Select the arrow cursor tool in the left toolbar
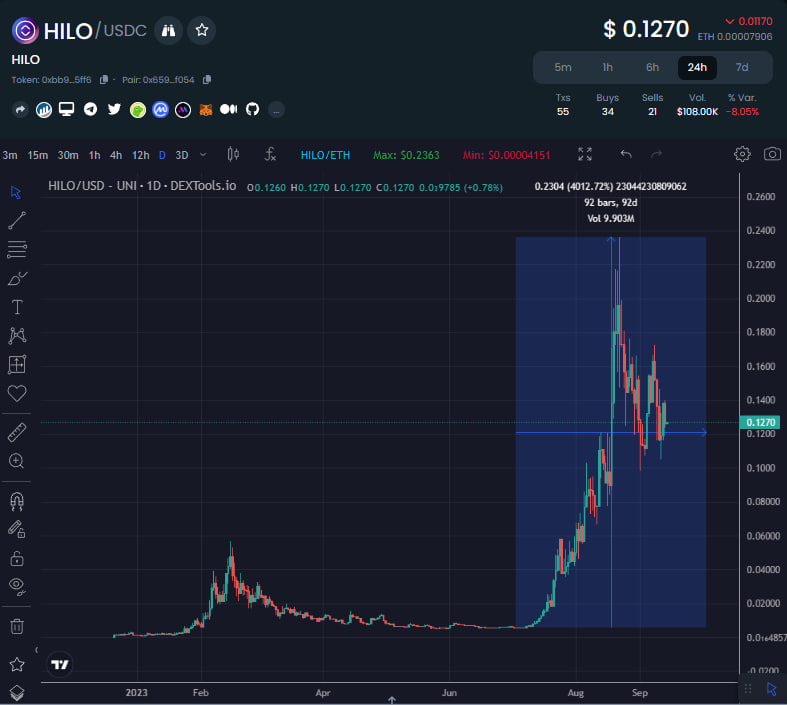Screen dimensions: 787x705 pos(16,192)
